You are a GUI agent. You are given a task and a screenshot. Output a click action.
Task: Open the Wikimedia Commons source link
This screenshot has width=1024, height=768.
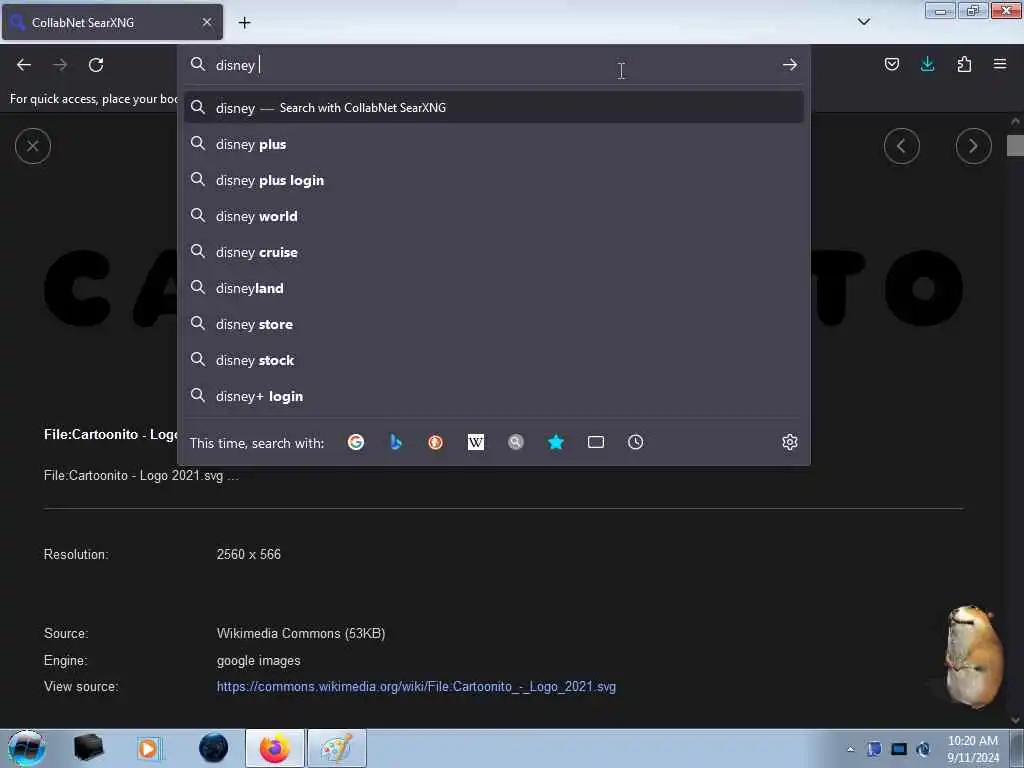click(x=416, y=686)
